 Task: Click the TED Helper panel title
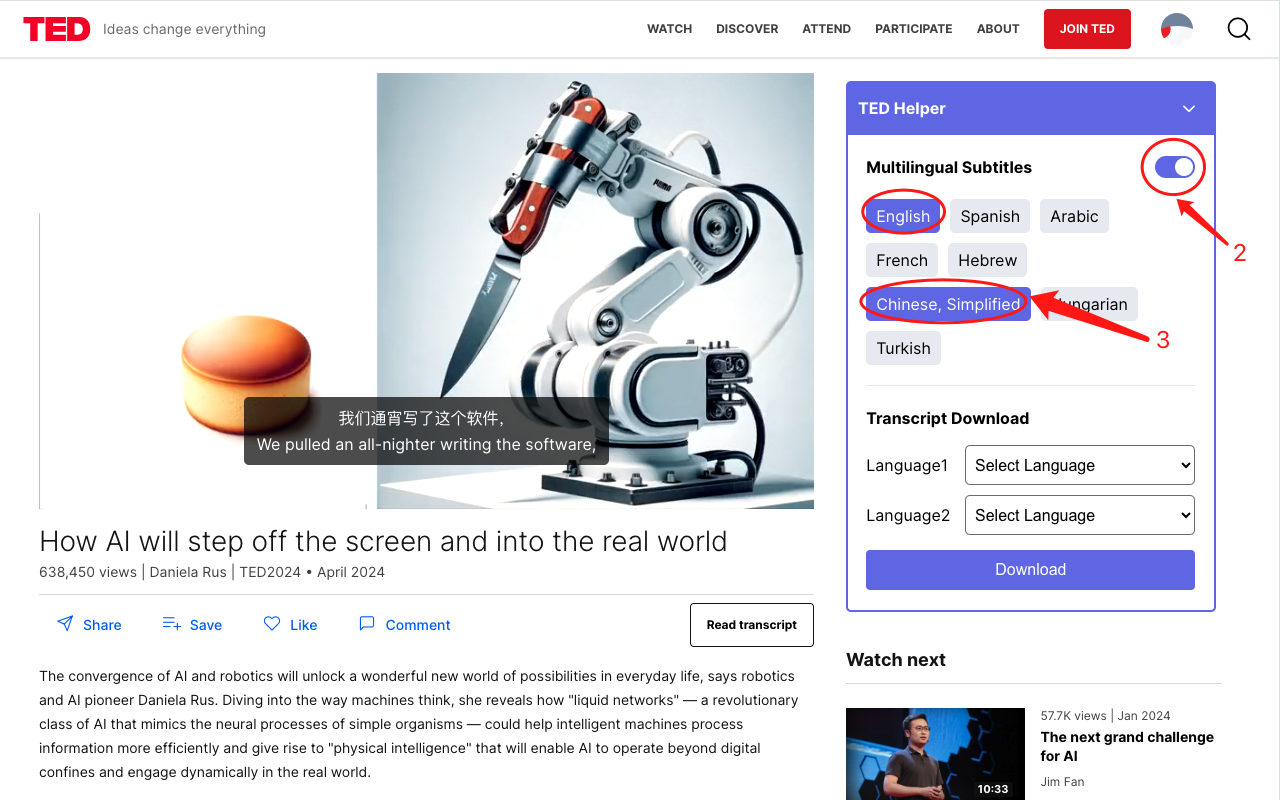click(902, 108)
